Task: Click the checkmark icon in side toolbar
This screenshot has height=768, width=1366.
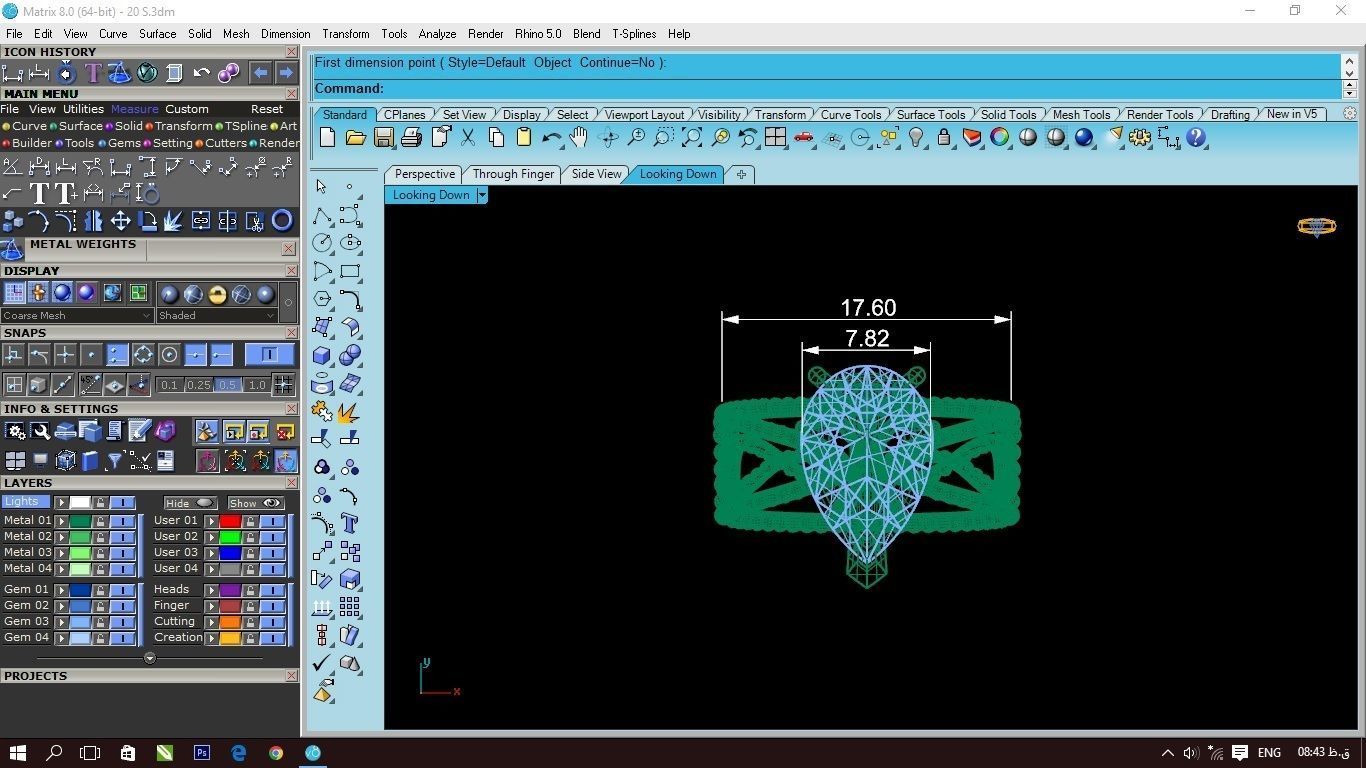Action: [322, 663]
